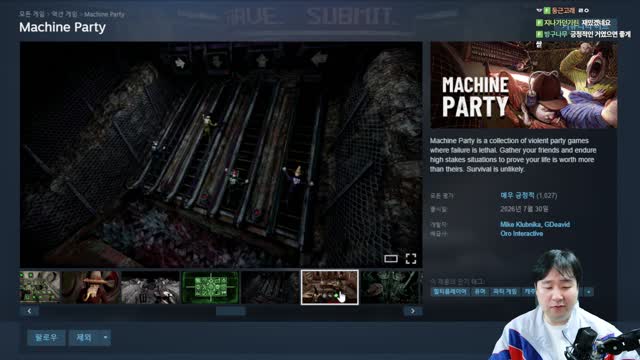Advance thumbnails with right arrow button
Viewport: 640px width, 360px height.
point(413,311)
